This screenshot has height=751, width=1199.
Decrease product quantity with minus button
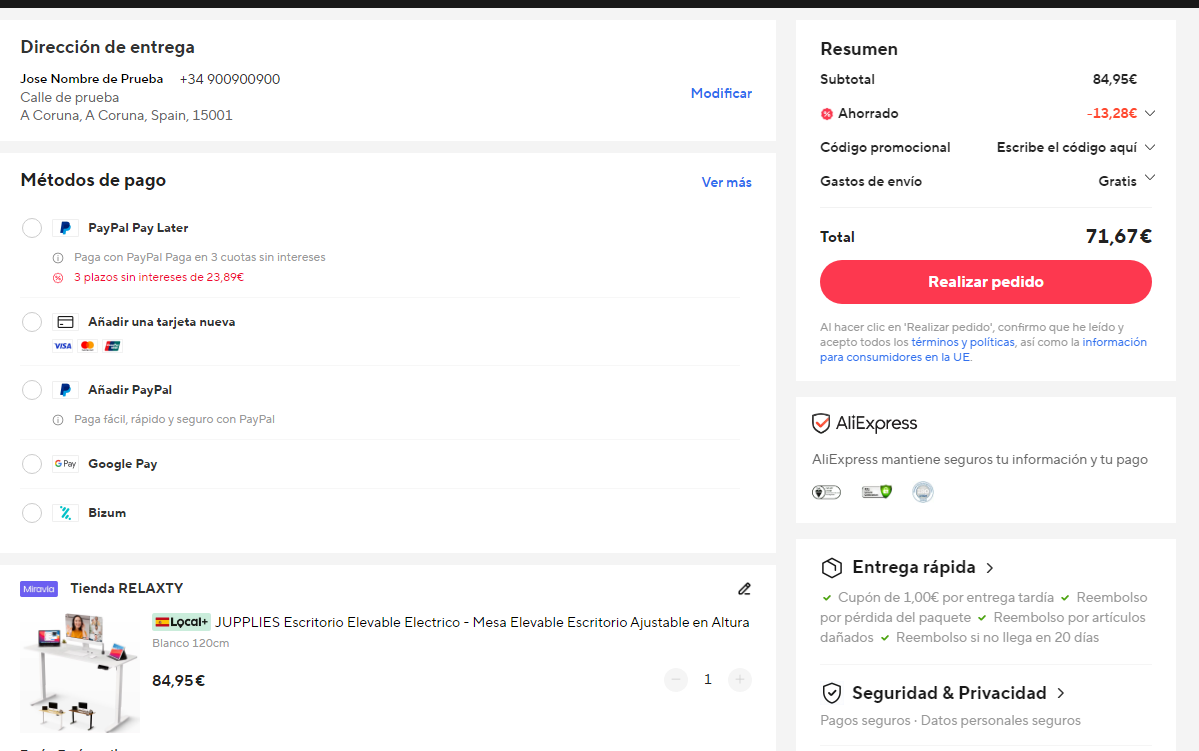point(676,680)
